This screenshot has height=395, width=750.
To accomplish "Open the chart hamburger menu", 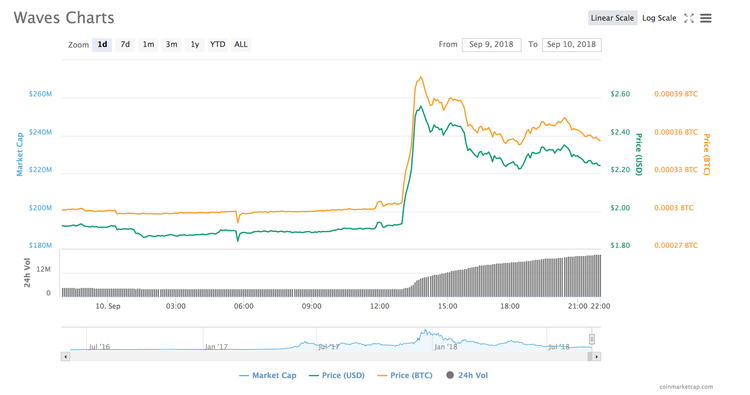I will tap(706, 18).
